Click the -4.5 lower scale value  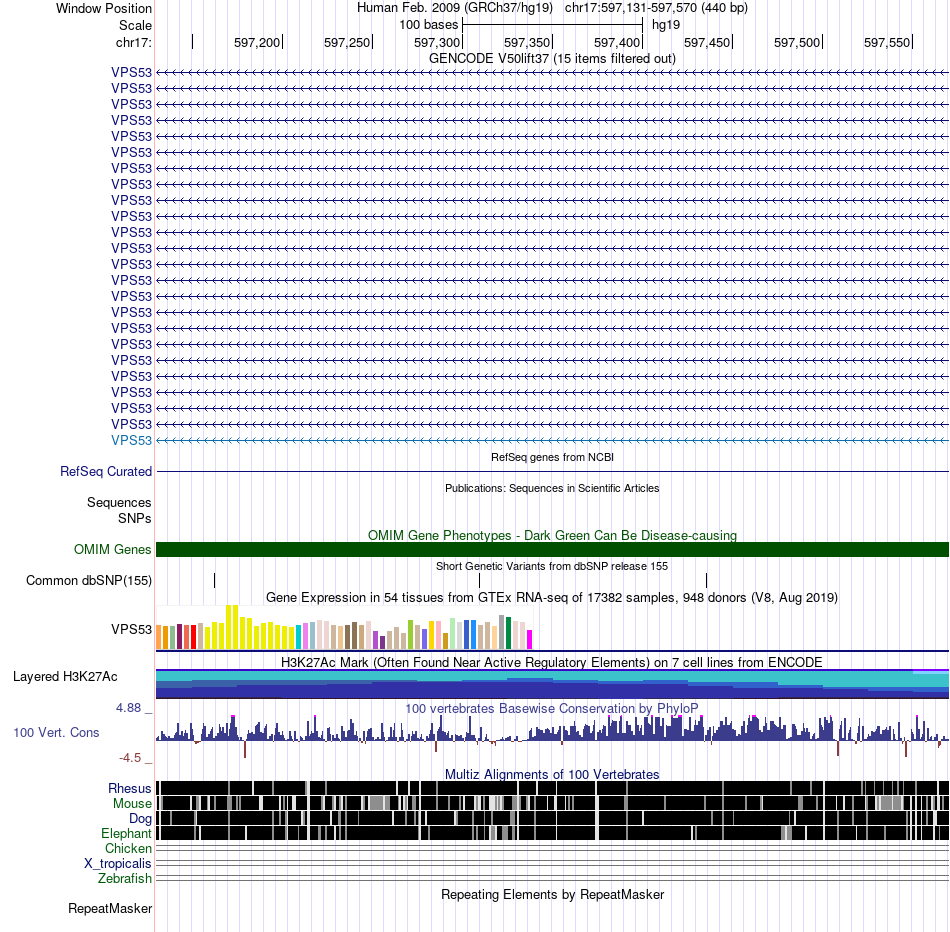click(130, 758)
